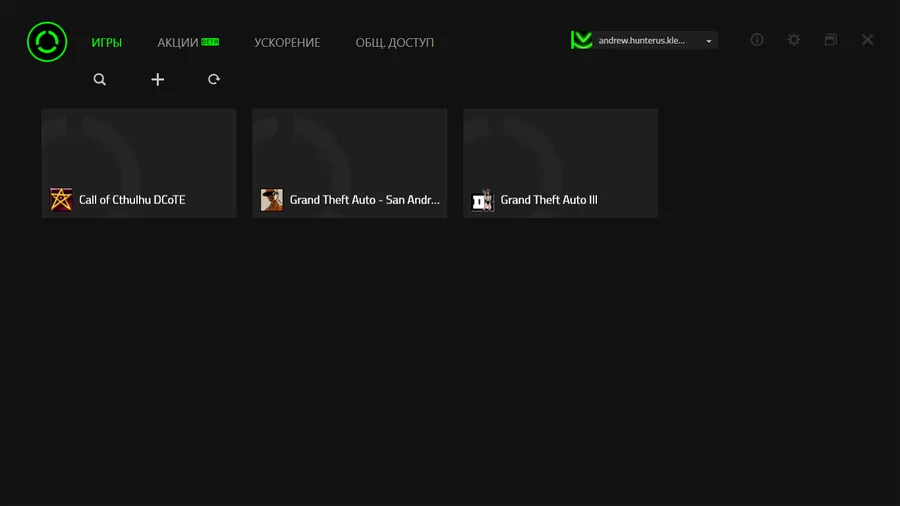Refresh the games list
900x506 pixels.
214,79
